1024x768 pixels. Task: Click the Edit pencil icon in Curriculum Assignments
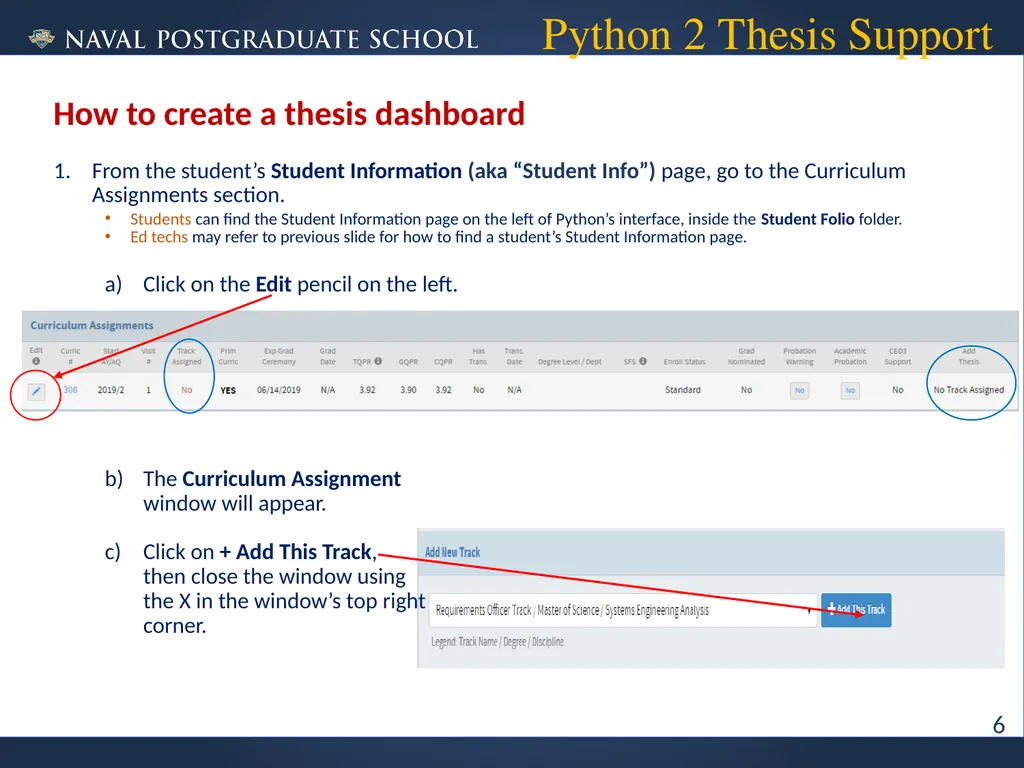pos(36,391)
